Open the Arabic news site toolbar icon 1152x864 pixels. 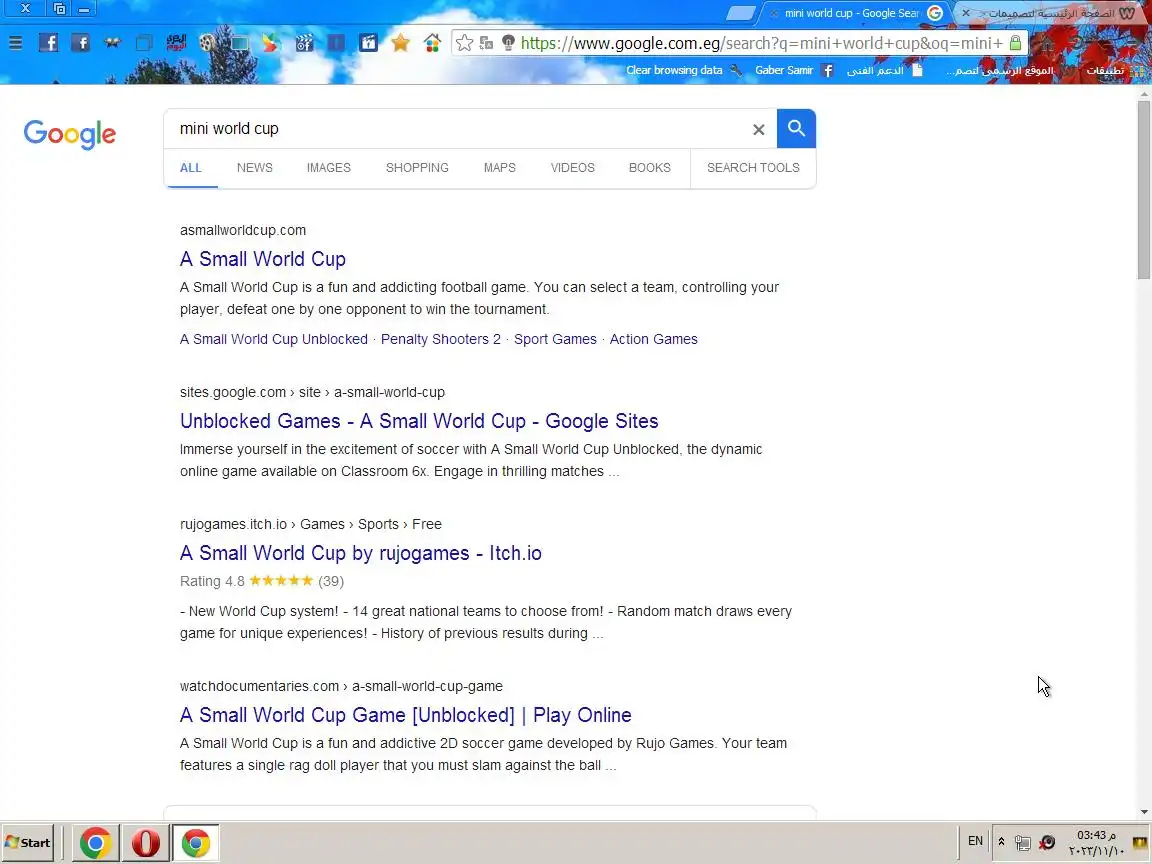point(176,43)
